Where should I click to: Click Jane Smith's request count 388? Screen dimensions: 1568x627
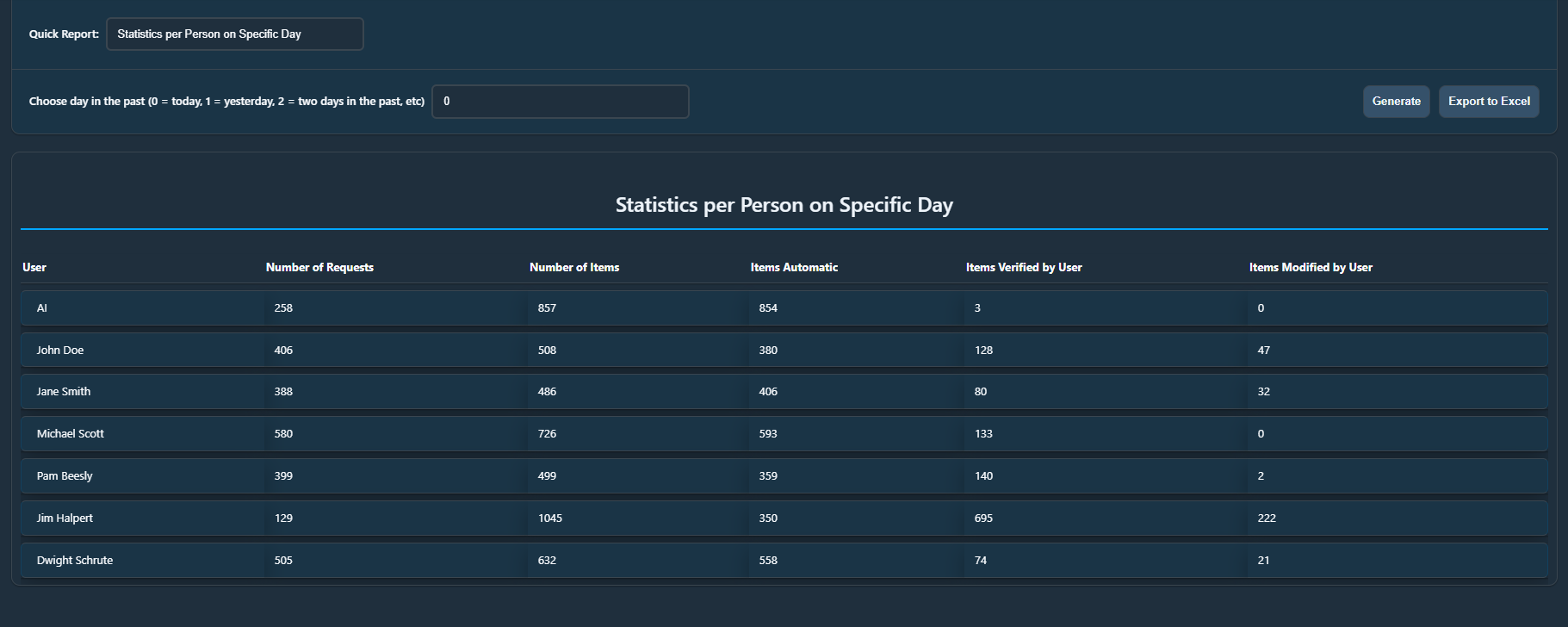click(x=283, y=391)
